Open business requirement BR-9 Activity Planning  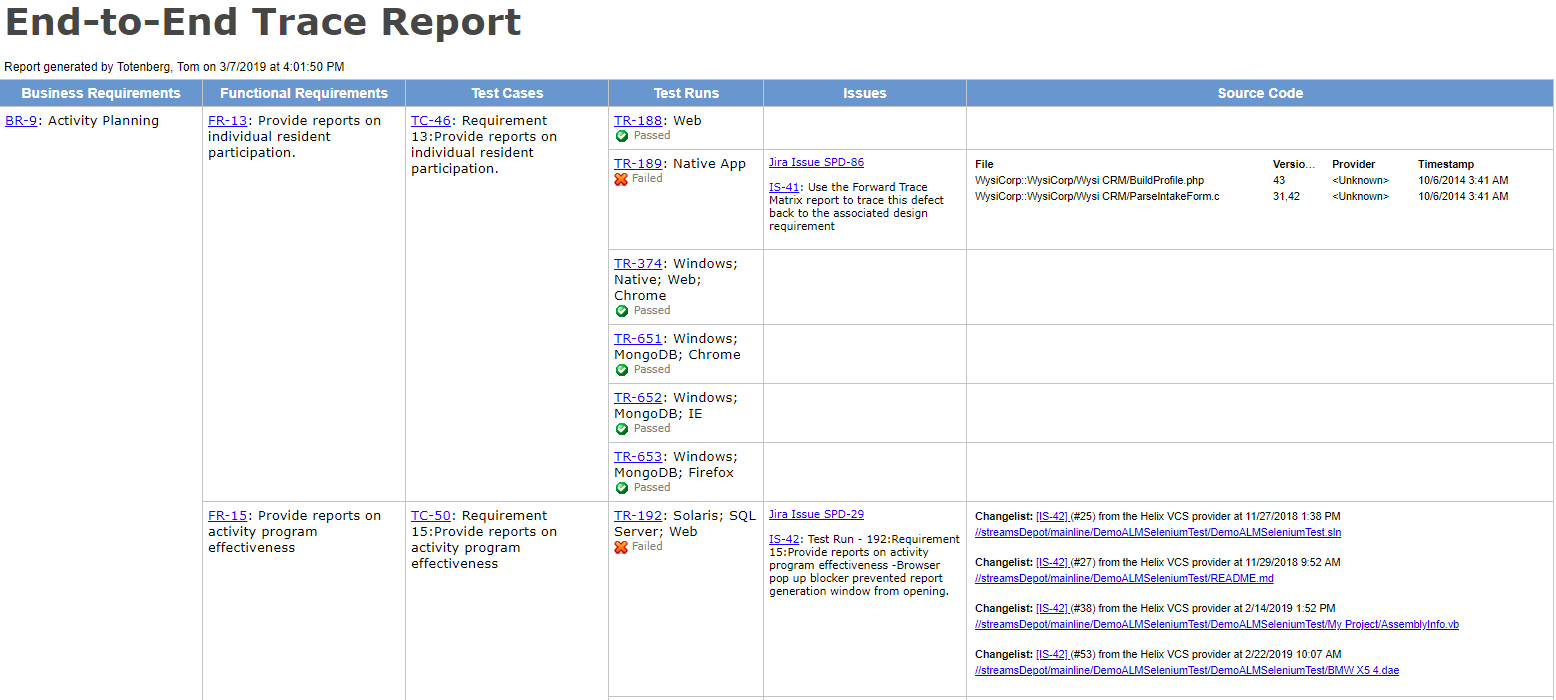pyautogui.click(x=19, y=119)
